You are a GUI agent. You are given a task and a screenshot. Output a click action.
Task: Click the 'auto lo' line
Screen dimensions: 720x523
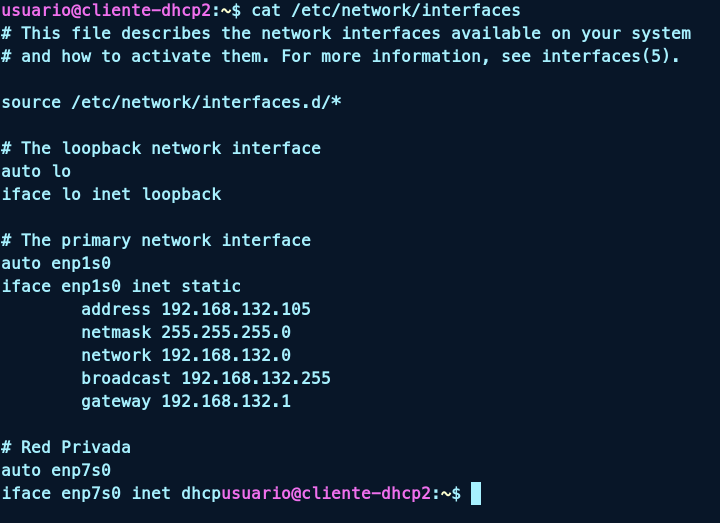[x=36, y=171]
